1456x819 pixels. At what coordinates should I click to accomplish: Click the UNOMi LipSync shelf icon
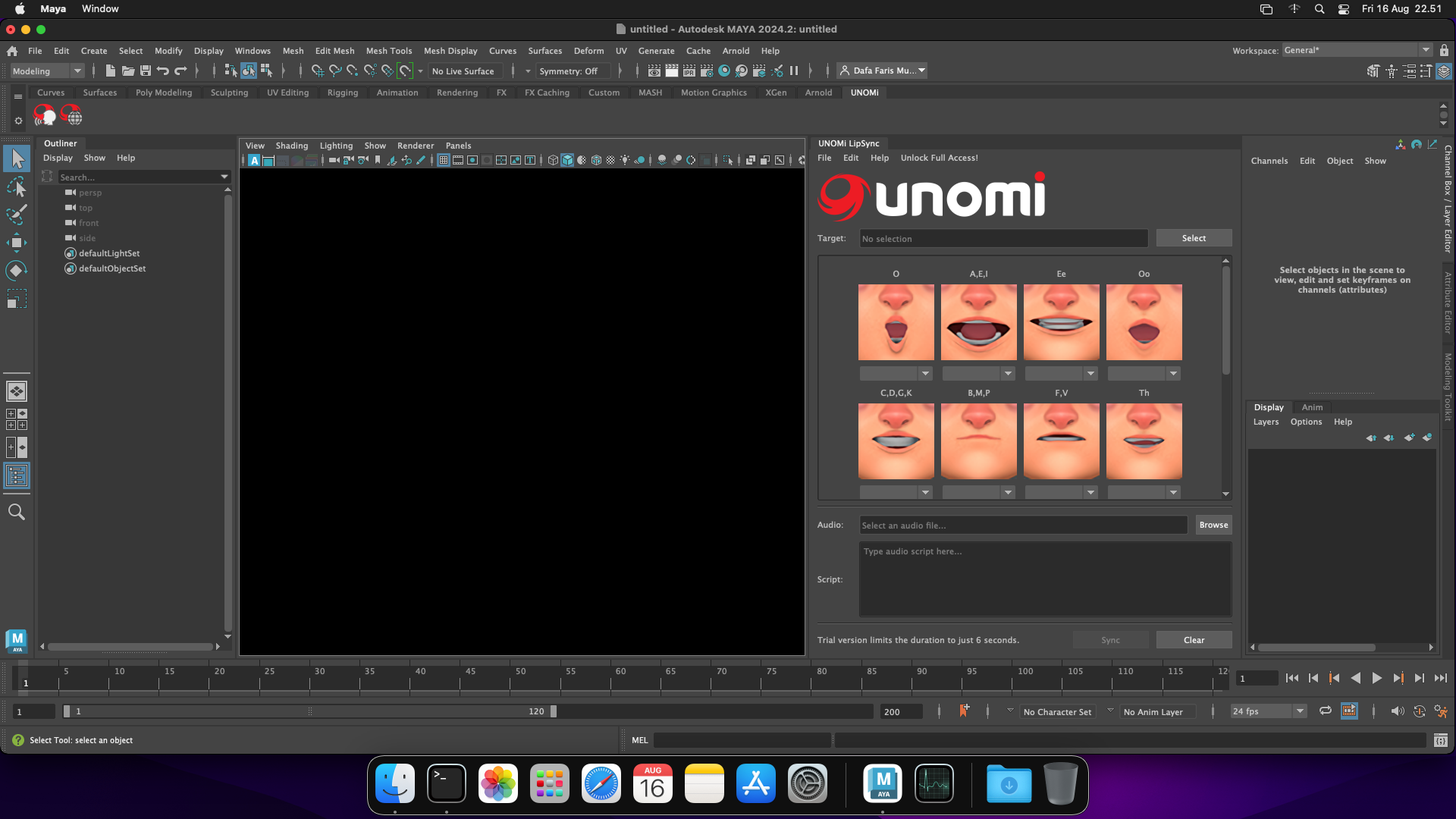pos(45,116)
